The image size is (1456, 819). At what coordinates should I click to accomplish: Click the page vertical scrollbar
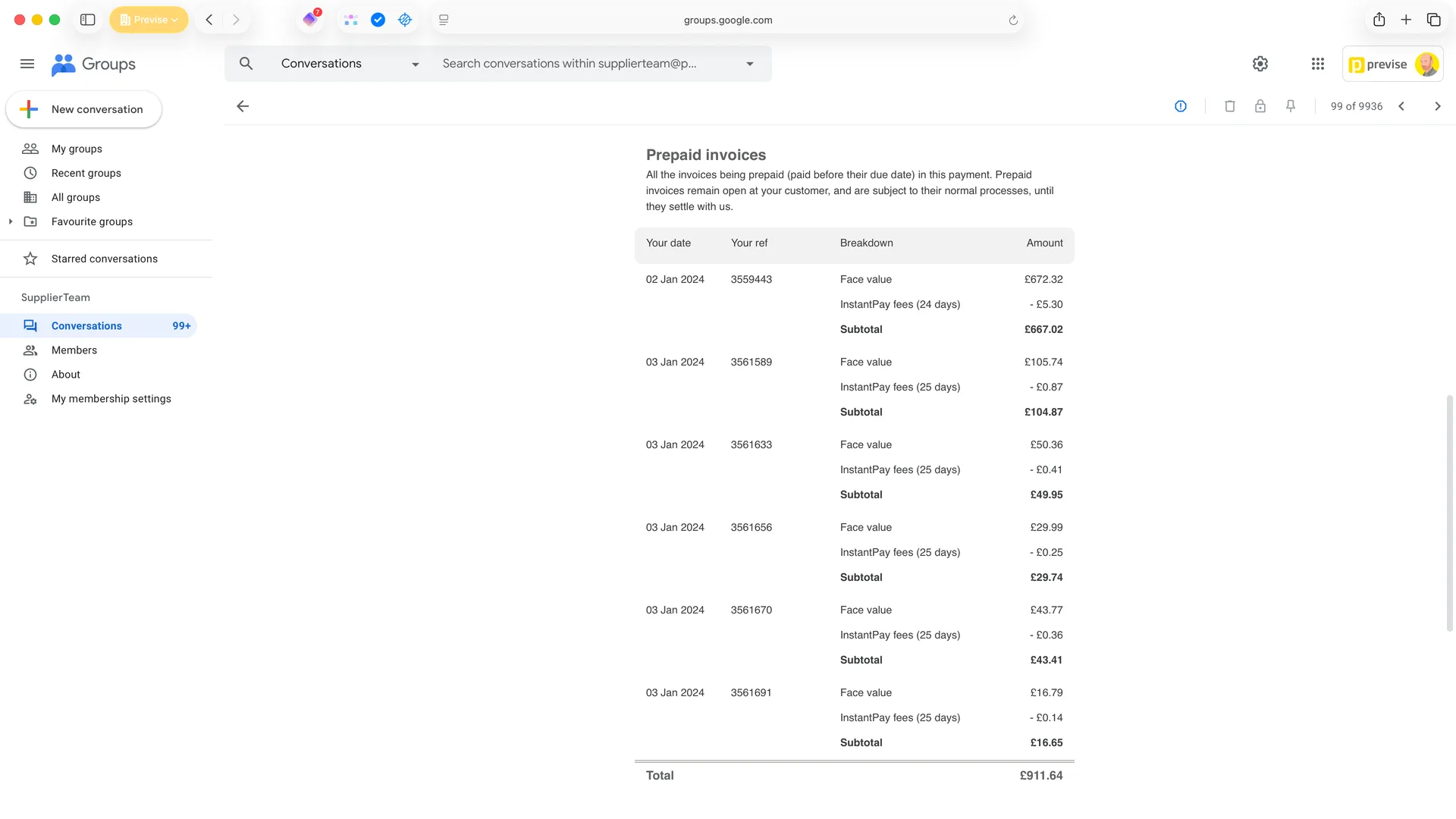(1449, 512)
